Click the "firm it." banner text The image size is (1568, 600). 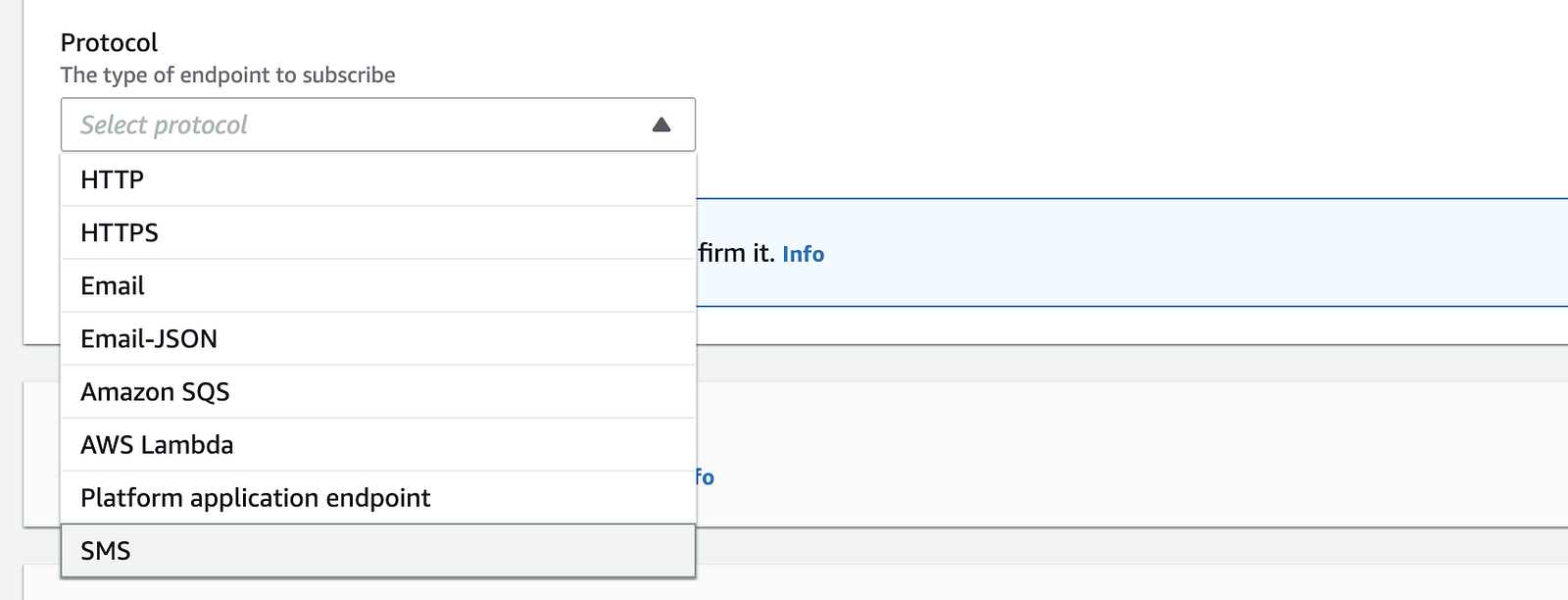click(736, 253)
